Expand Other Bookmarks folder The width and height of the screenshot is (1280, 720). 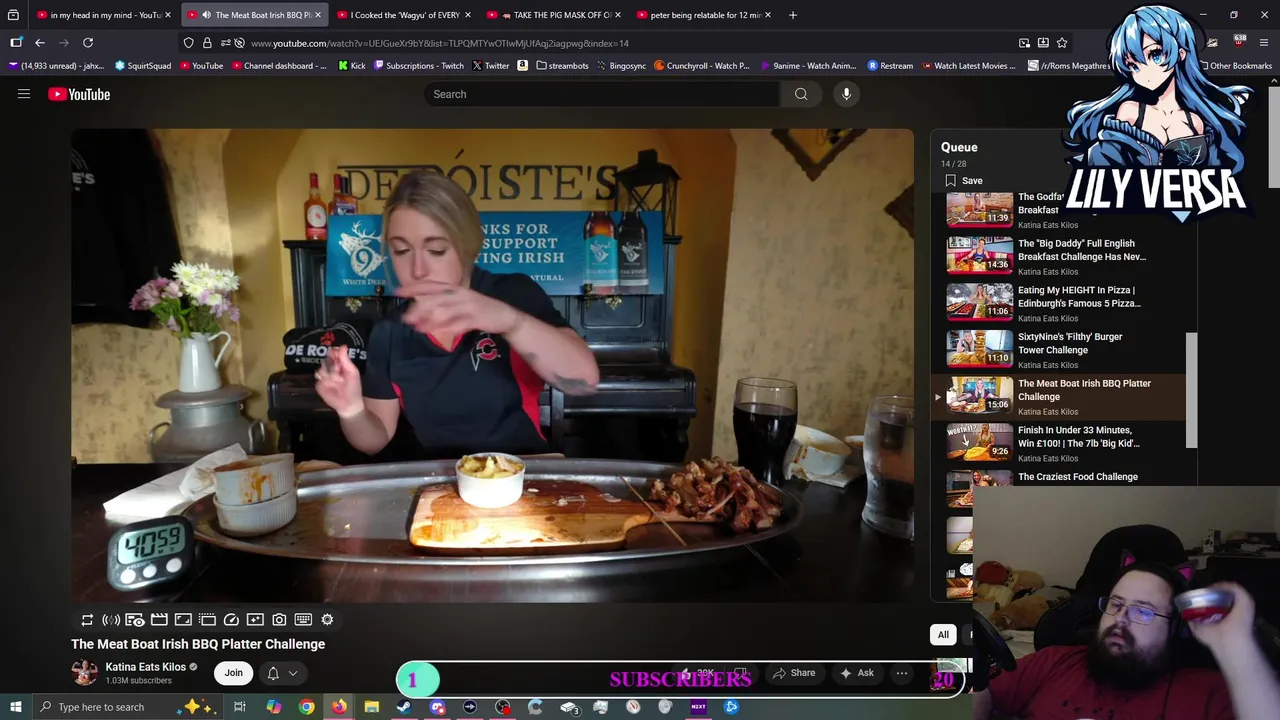(1235, 66)
